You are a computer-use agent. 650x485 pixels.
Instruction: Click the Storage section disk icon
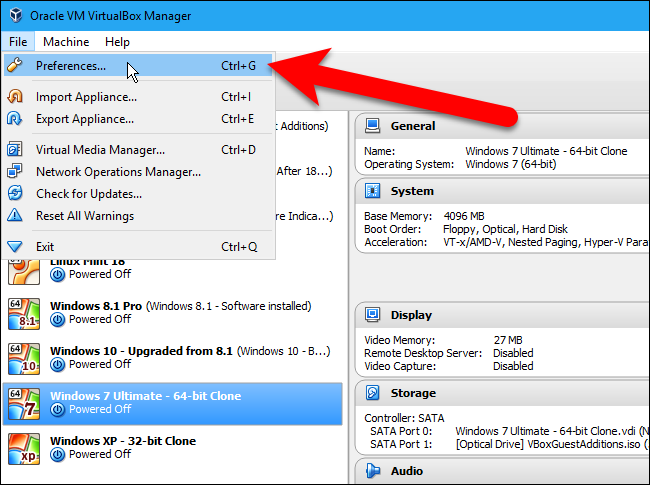tap(372, 393)
